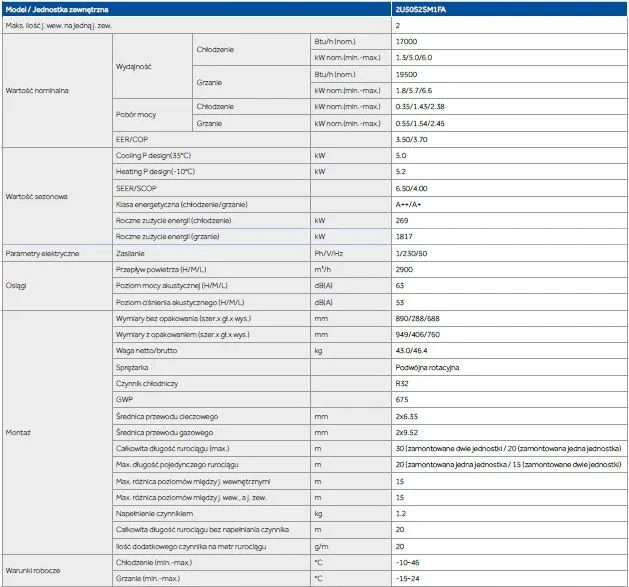
Task: Select the 'Montaż' section label
Action: pos(18,433)
